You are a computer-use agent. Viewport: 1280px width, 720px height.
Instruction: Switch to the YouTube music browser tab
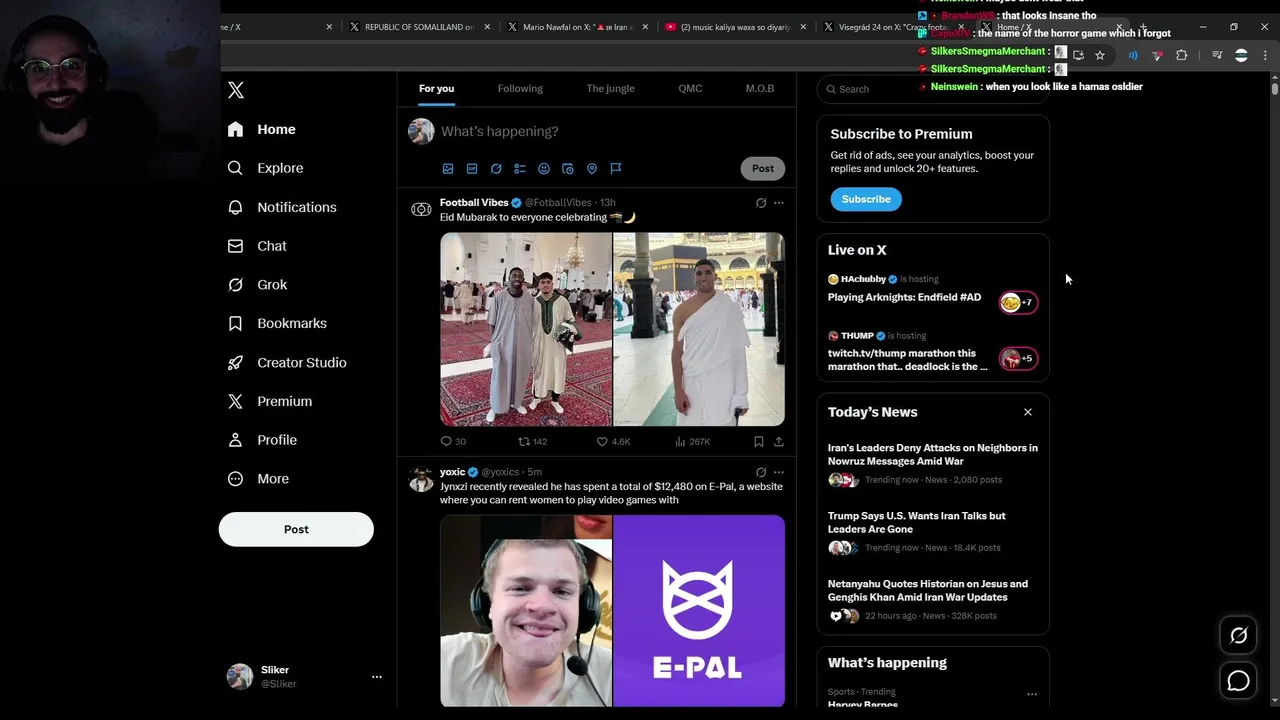pyautogui.click(x=735, y=27)
